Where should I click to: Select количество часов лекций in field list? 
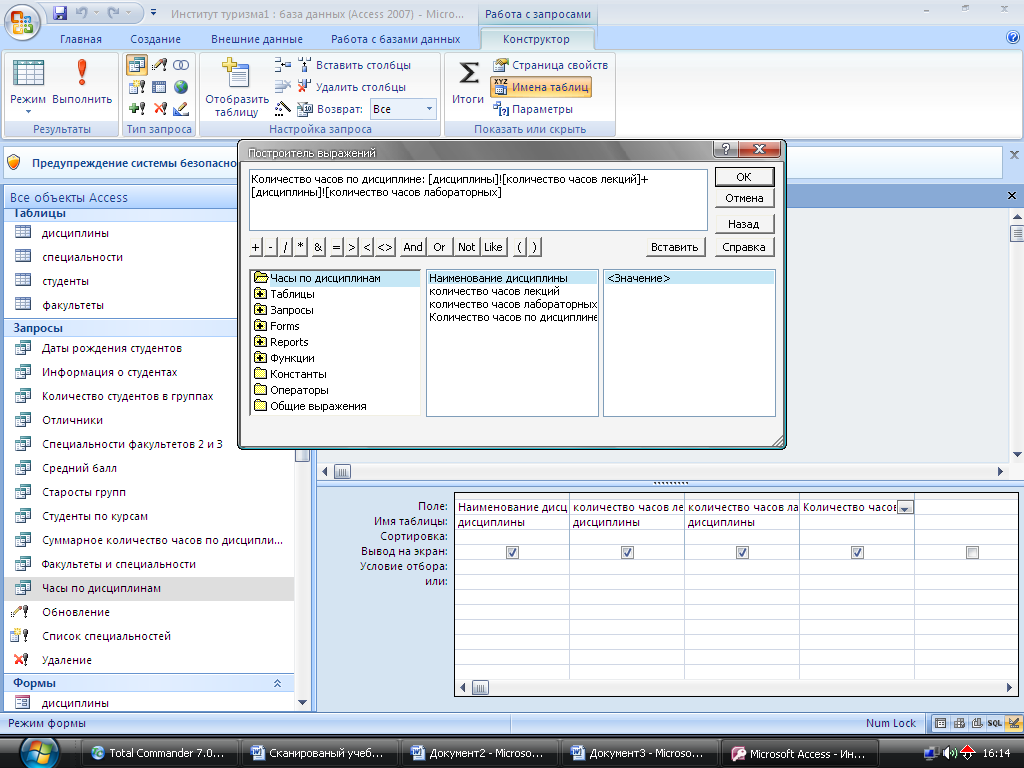point(494,291)
